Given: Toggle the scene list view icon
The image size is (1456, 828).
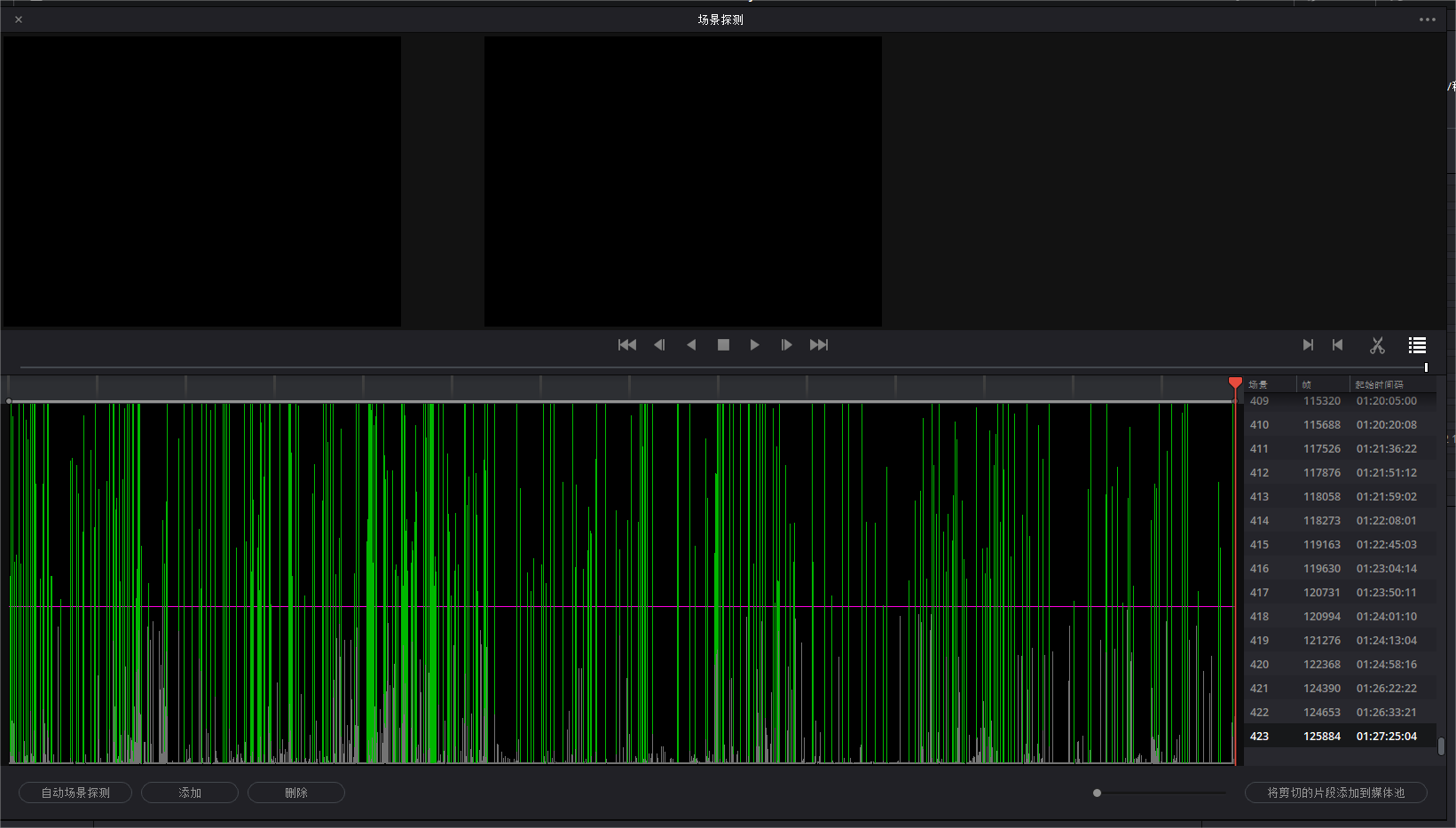Looking at the screenshot, I should 1417,345.
